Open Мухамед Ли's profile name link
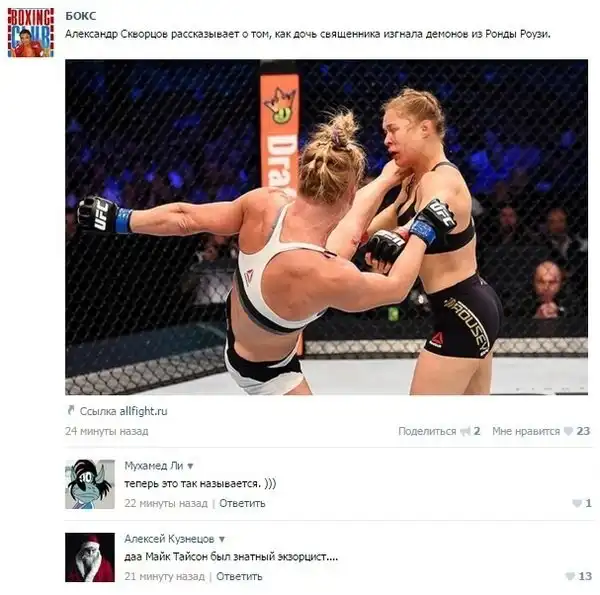The width and height of the screenshot is (600, 595). 154,466
